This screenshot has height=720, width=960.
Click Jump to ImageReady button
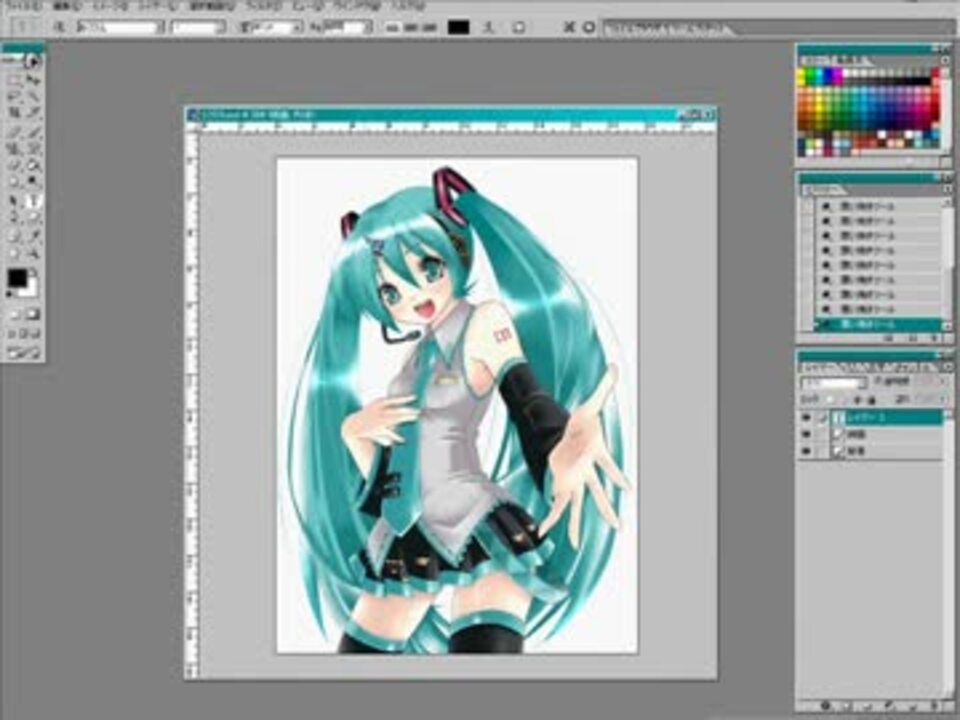(23, 353)
